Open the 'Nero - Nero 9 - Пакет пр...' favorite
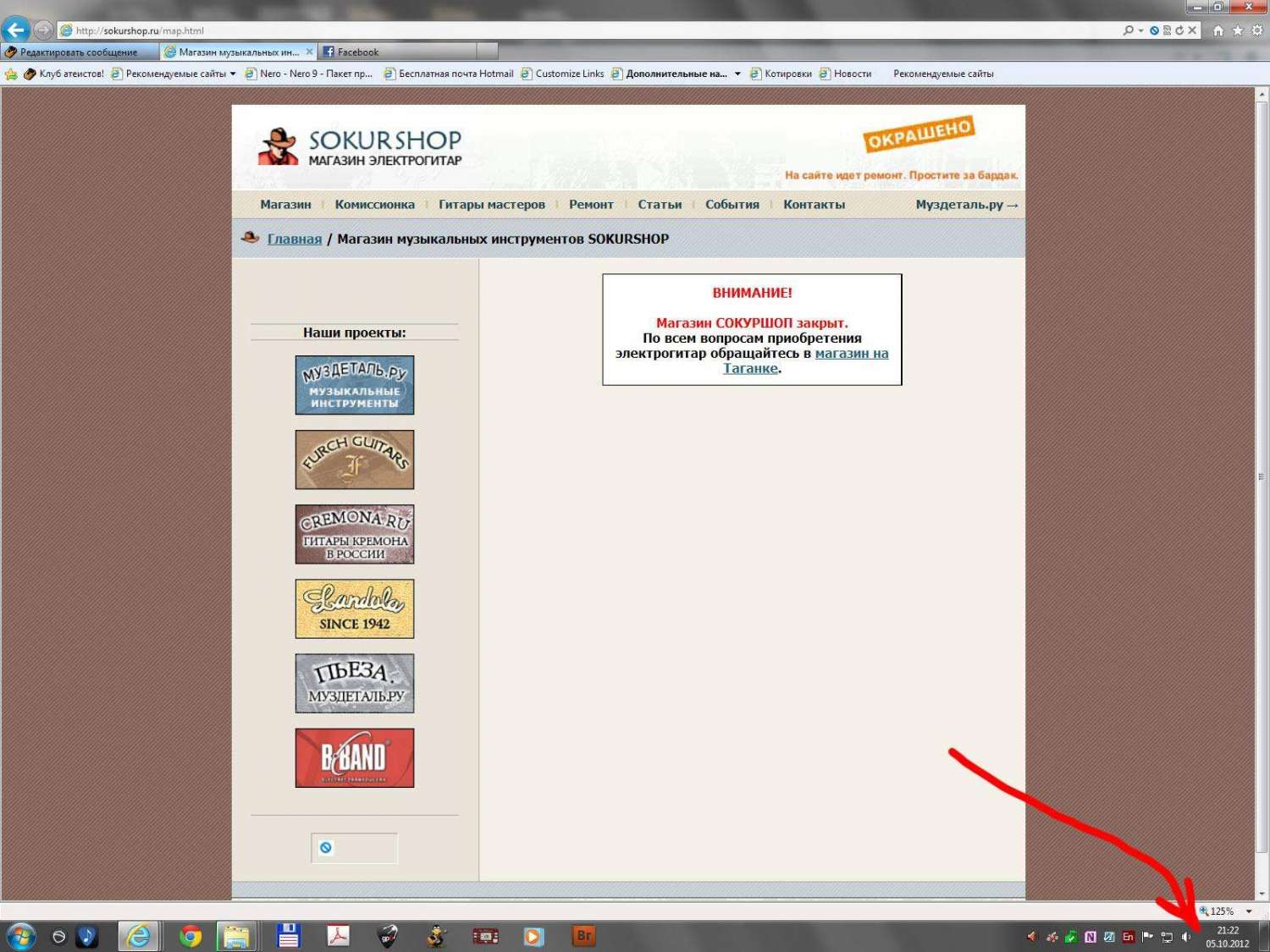 tap(308, 74)
